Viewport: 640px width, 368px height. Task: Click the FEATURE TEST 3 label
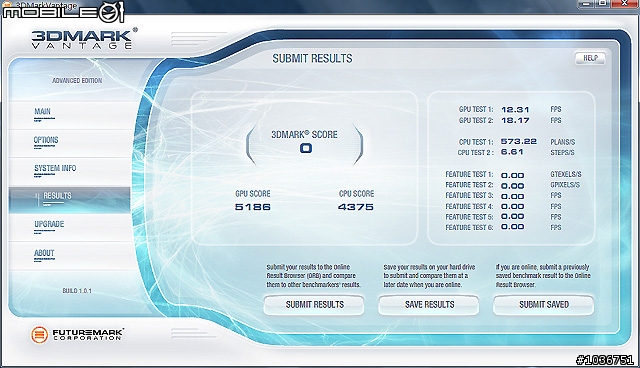(469, 195)
